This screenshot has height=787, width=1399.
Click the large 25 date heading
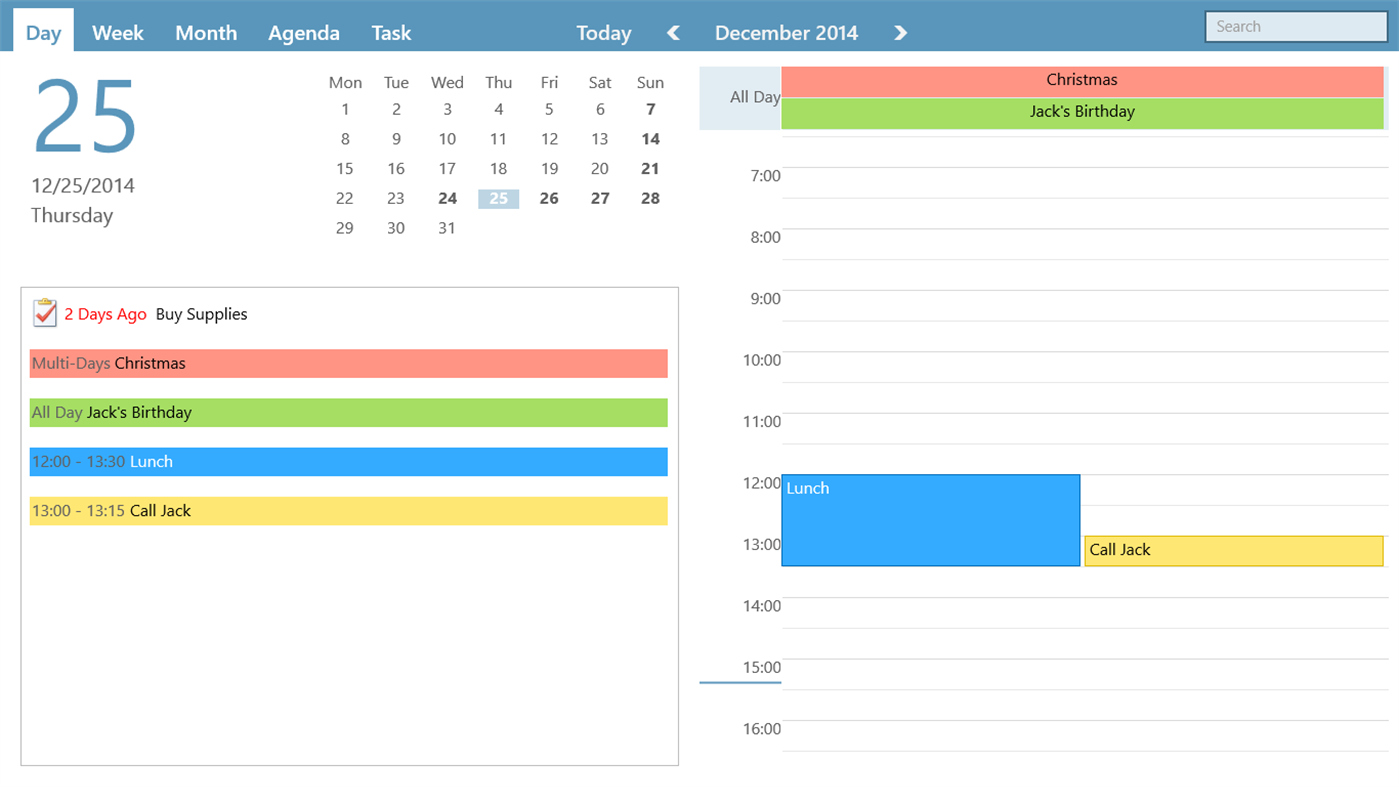(x=84, y=115)
